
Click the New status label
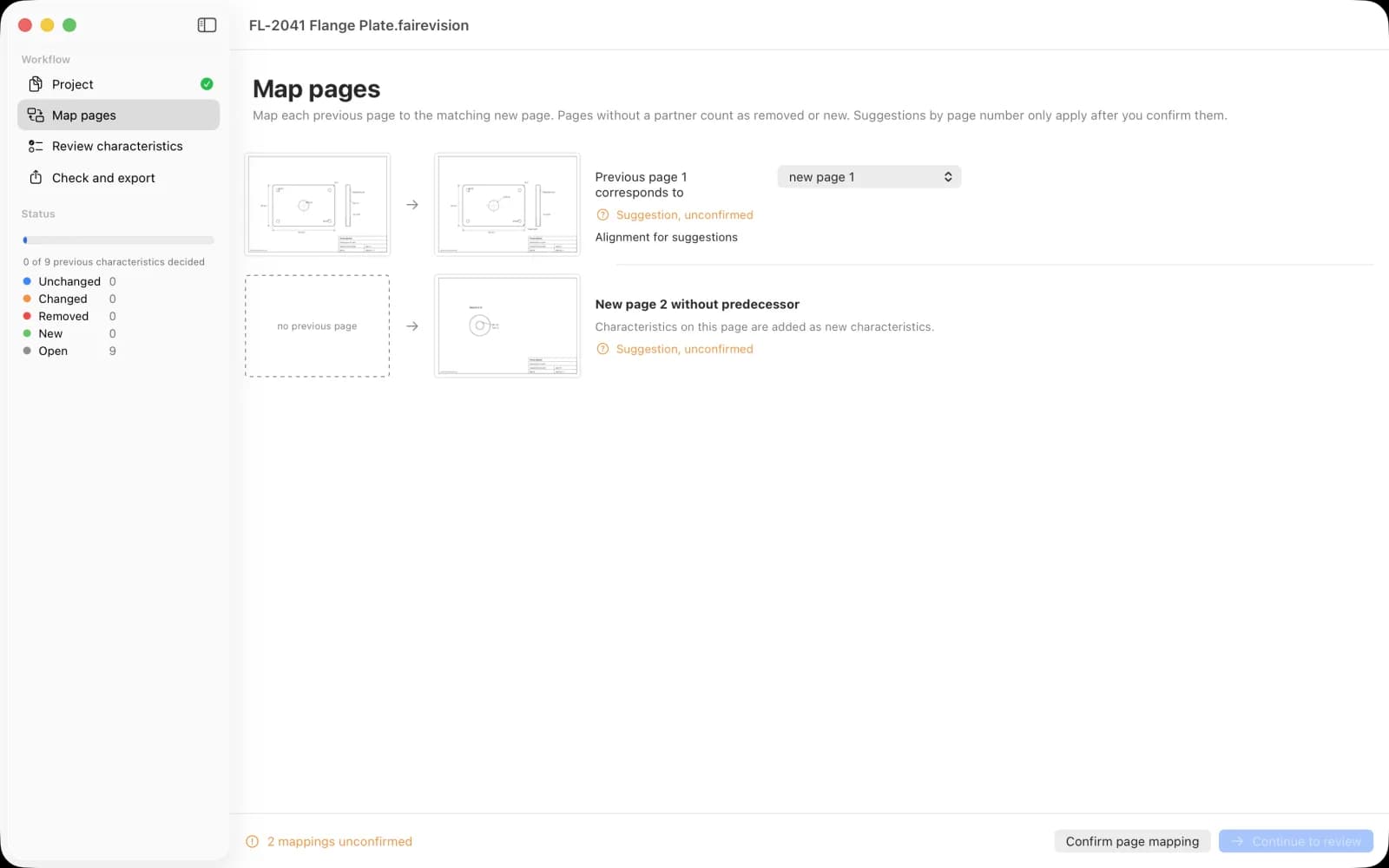50,333
